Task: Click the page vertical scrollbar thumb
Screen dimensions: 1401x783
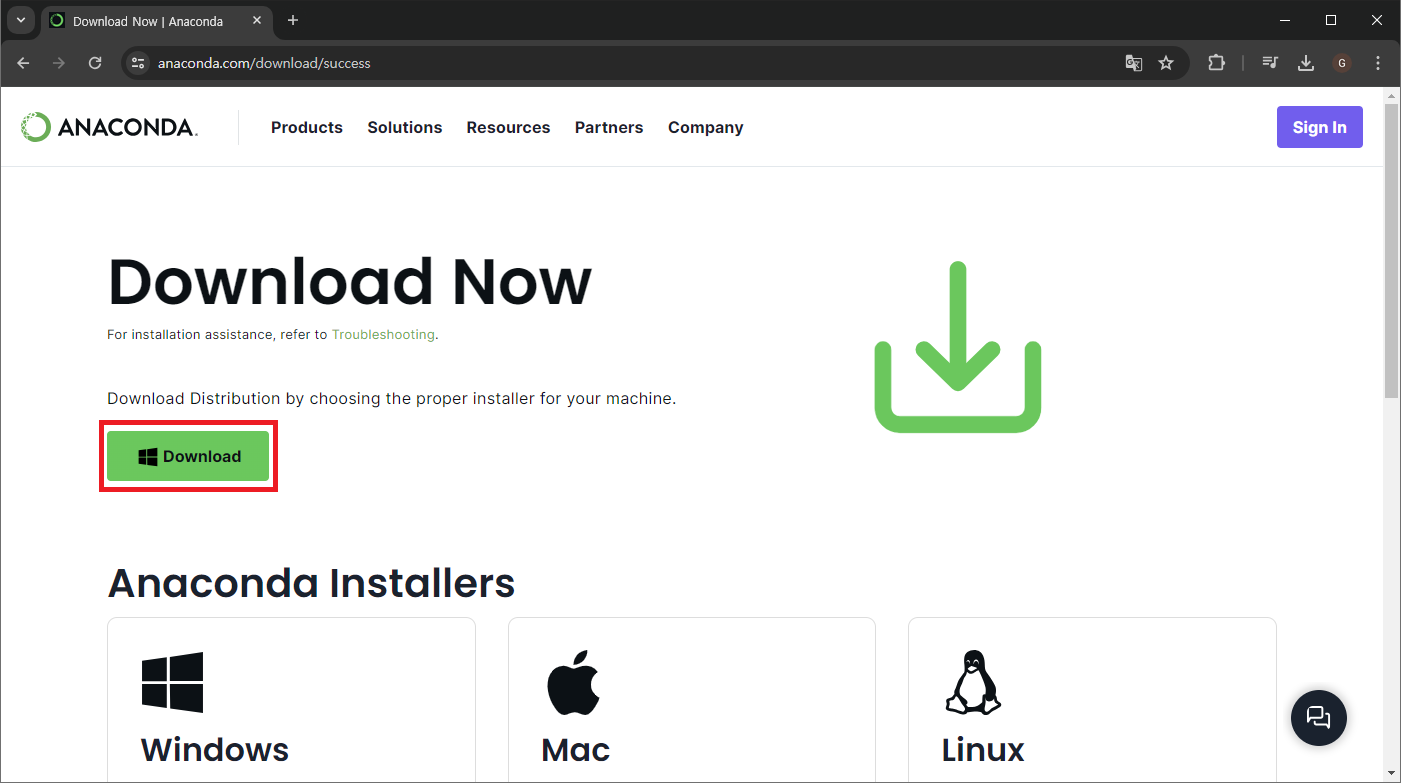Action: click(1391, 250)
